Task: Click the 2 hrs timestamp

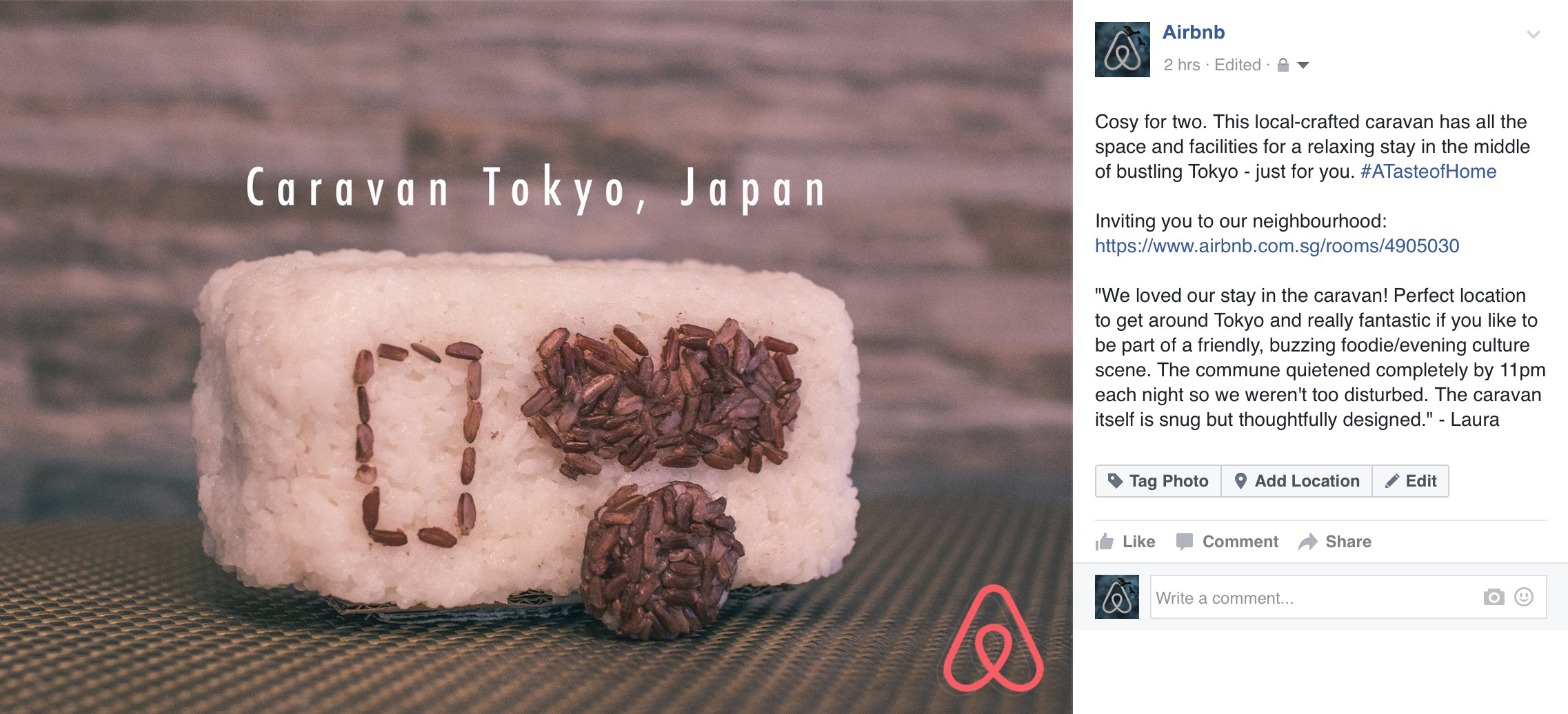Action: 1181,65
